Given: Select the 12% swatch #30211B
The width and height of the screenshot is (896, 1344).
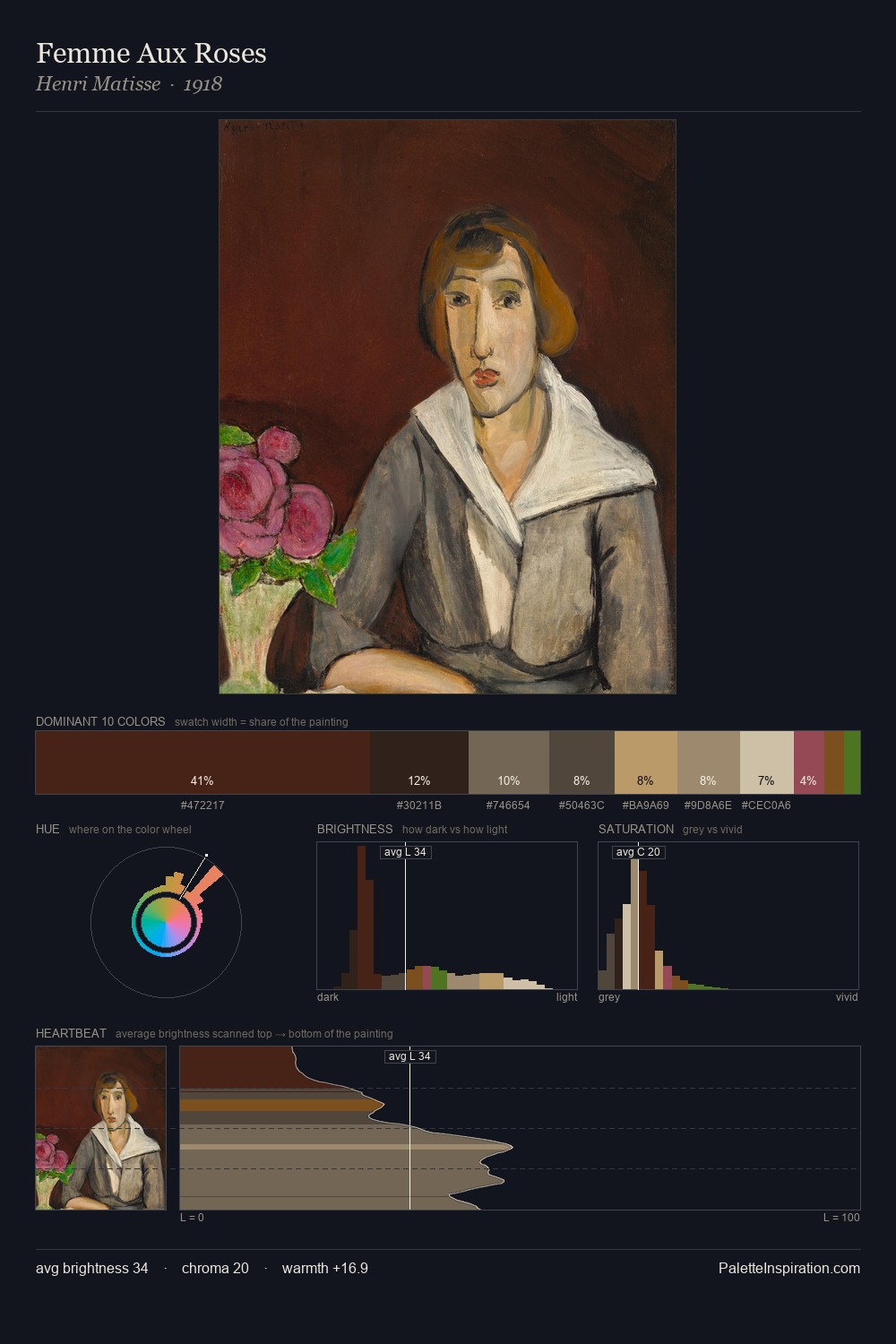Looking at the screenshot, I should click(419, 762).
